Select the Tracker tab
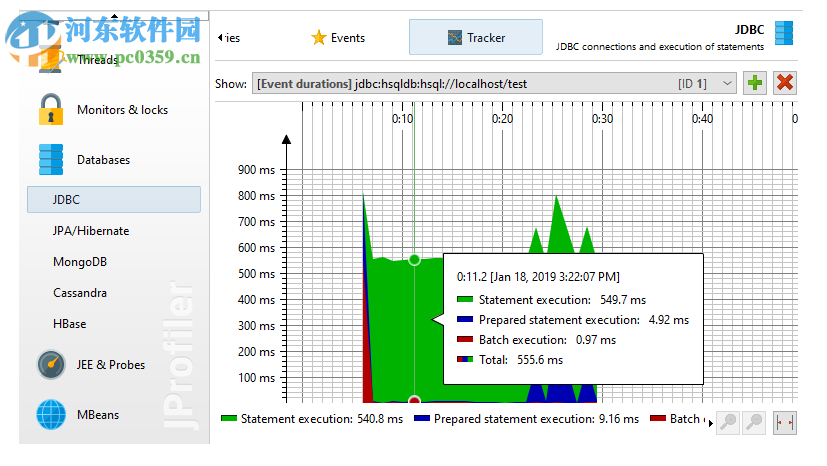The width and height of the screenshot is (827, 466). pyautogui.click(x=476, y=37)
